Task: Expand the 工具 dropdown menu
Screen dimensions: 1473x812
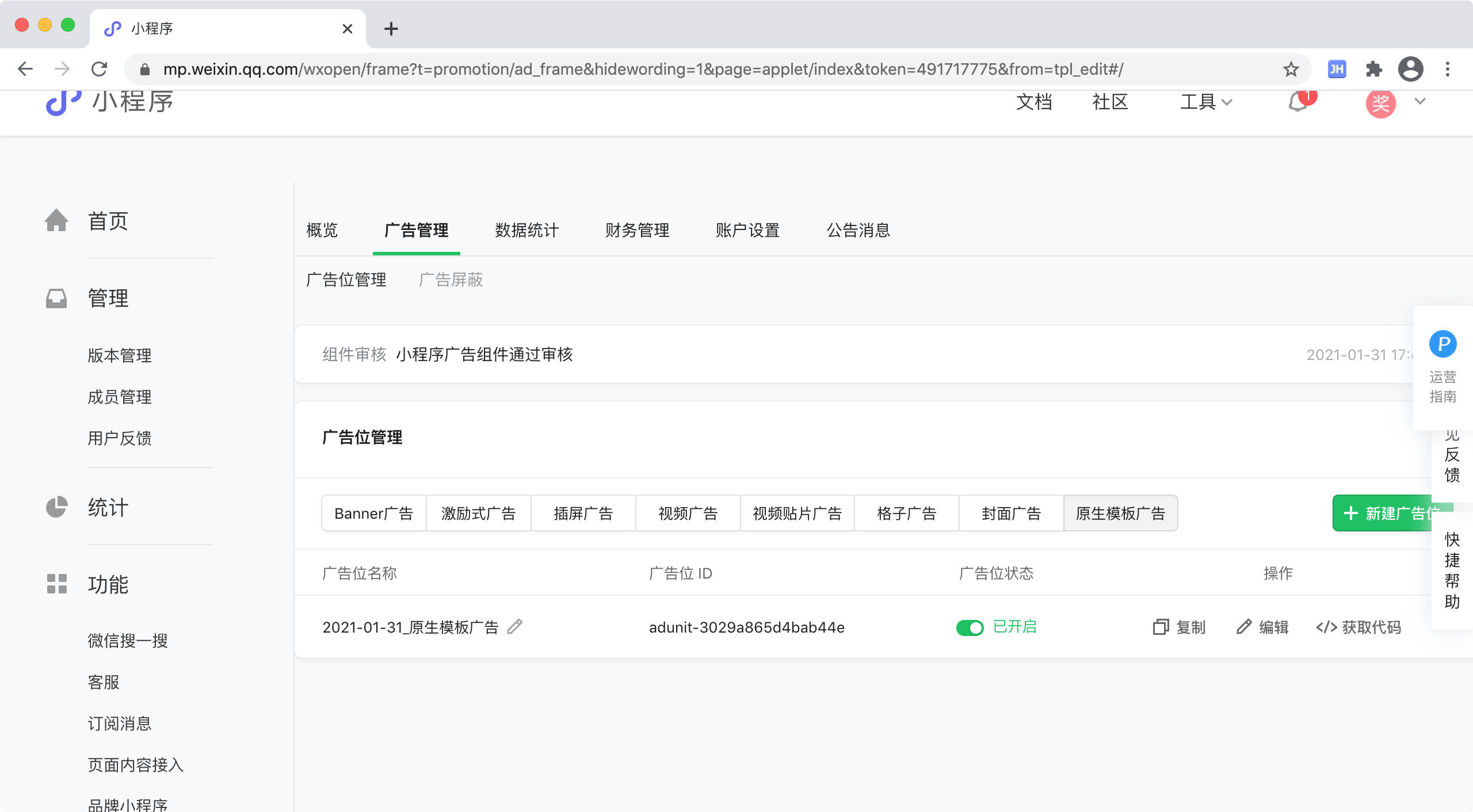Action: tap(1206, 102)
